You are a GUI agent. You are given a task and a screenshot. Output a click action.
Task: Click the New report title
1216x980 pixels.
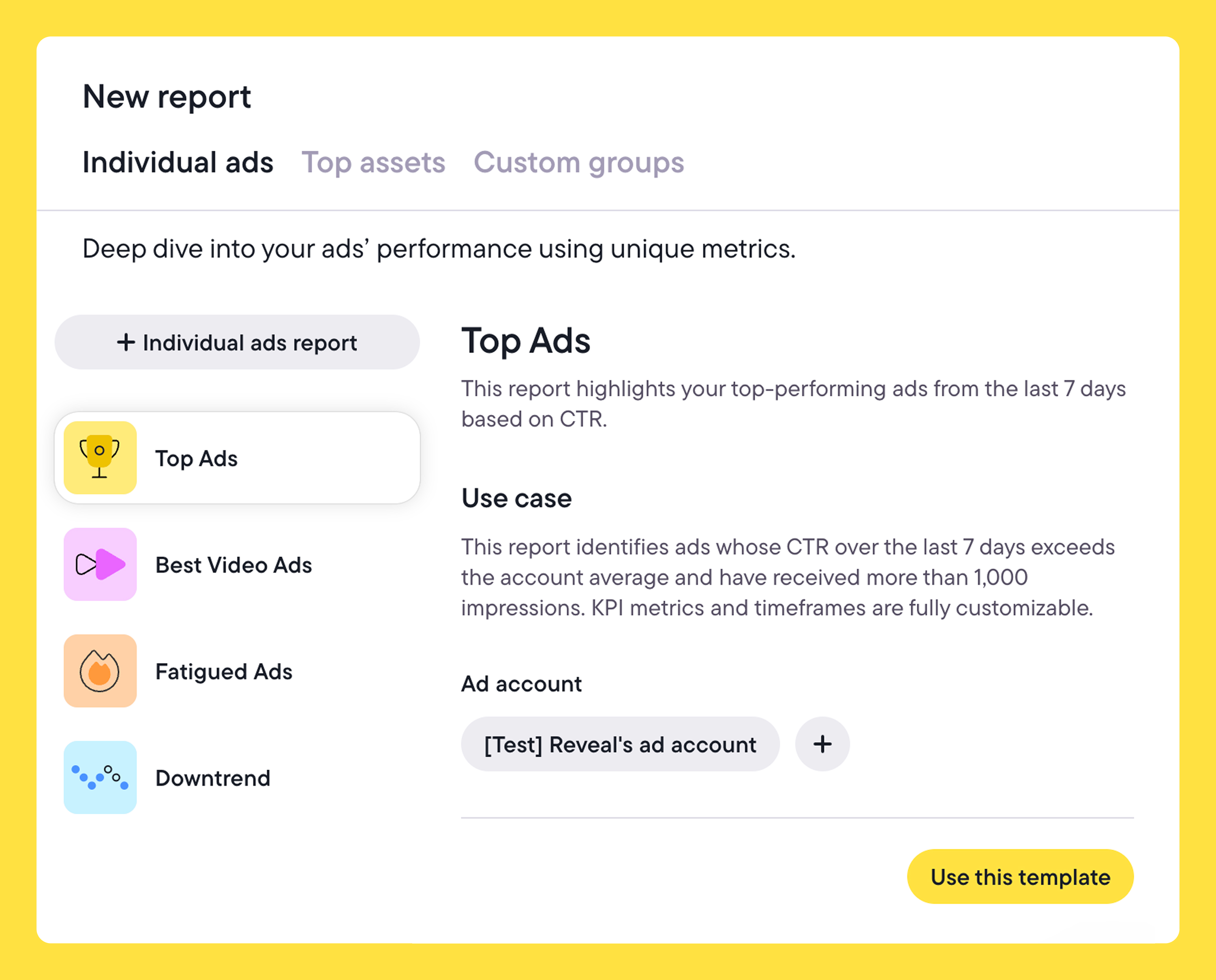point(167,96)
